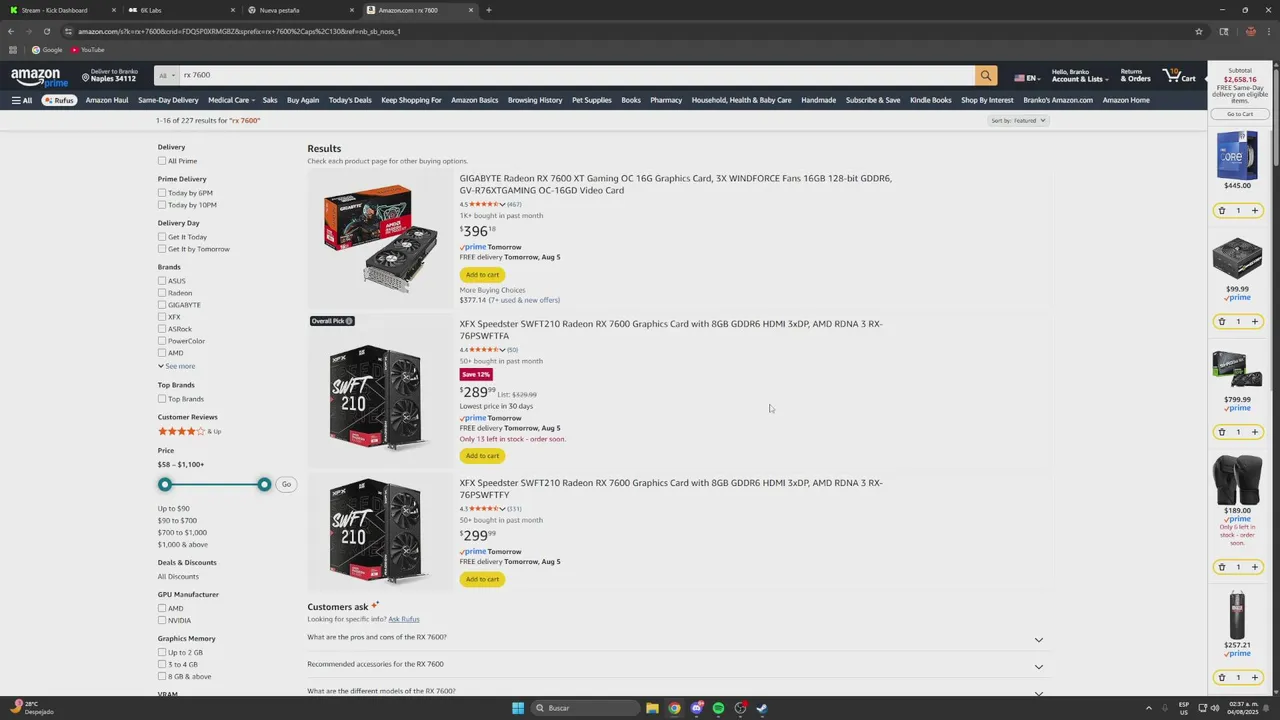Tick the All Prime checkbox
Viewport: 1280px width, 720px height.
162,161
